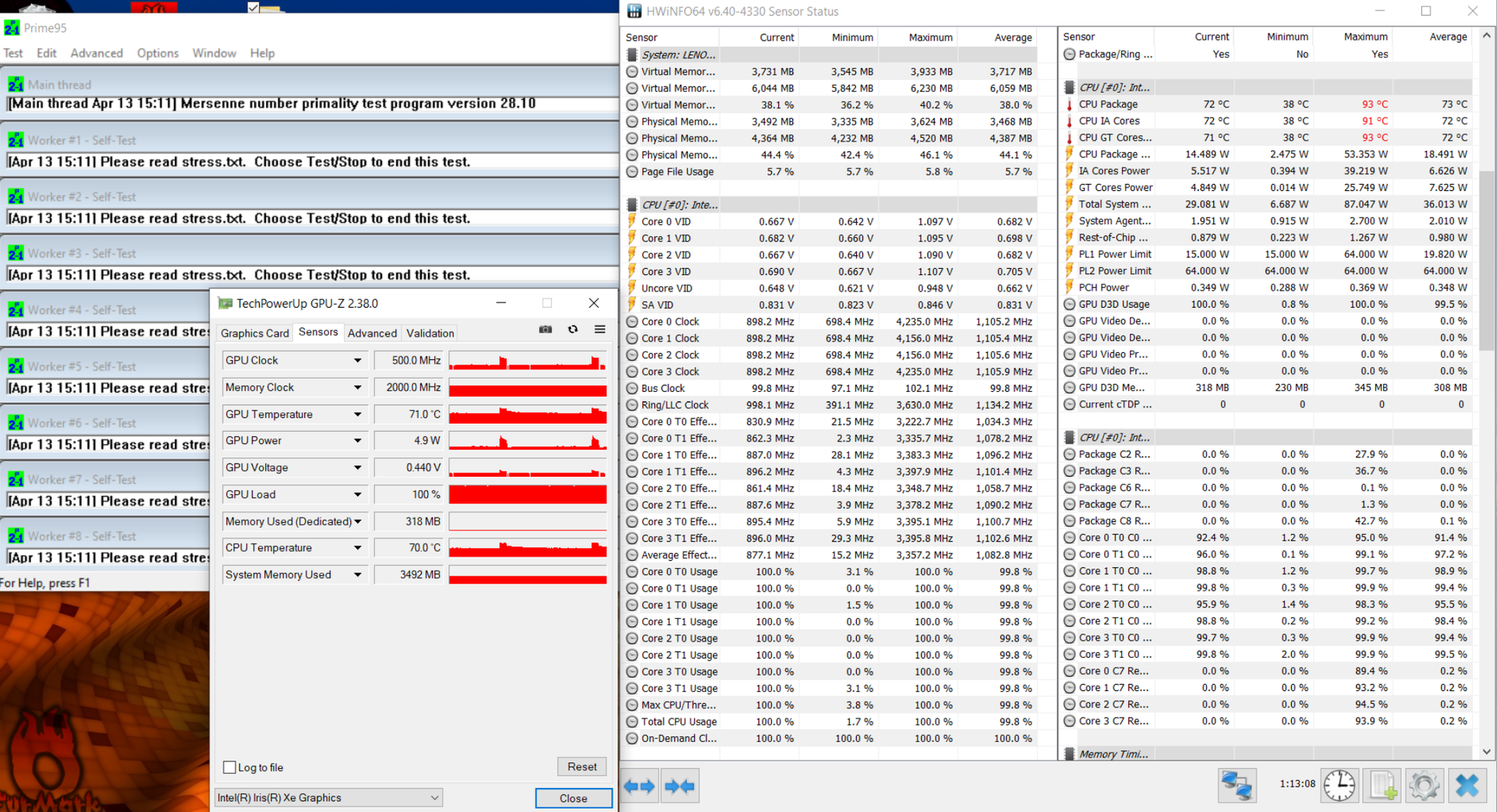Click the Worker #6 window icon

pyautogui.click(x=16, y=423)
